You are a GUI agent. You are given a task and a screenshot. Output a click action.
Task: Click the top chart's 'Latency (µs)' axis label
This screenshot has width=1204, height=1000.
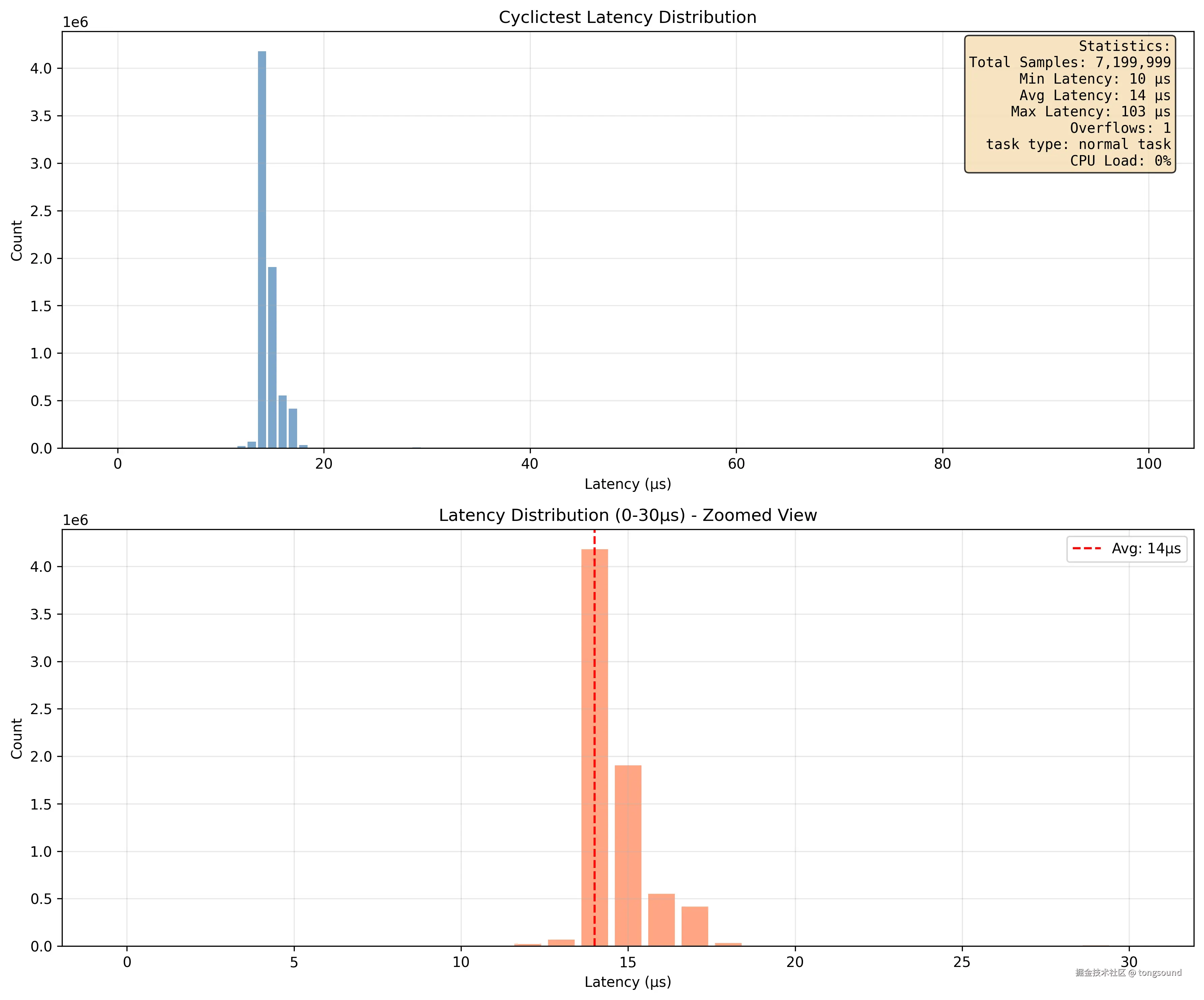coord(627,484)
